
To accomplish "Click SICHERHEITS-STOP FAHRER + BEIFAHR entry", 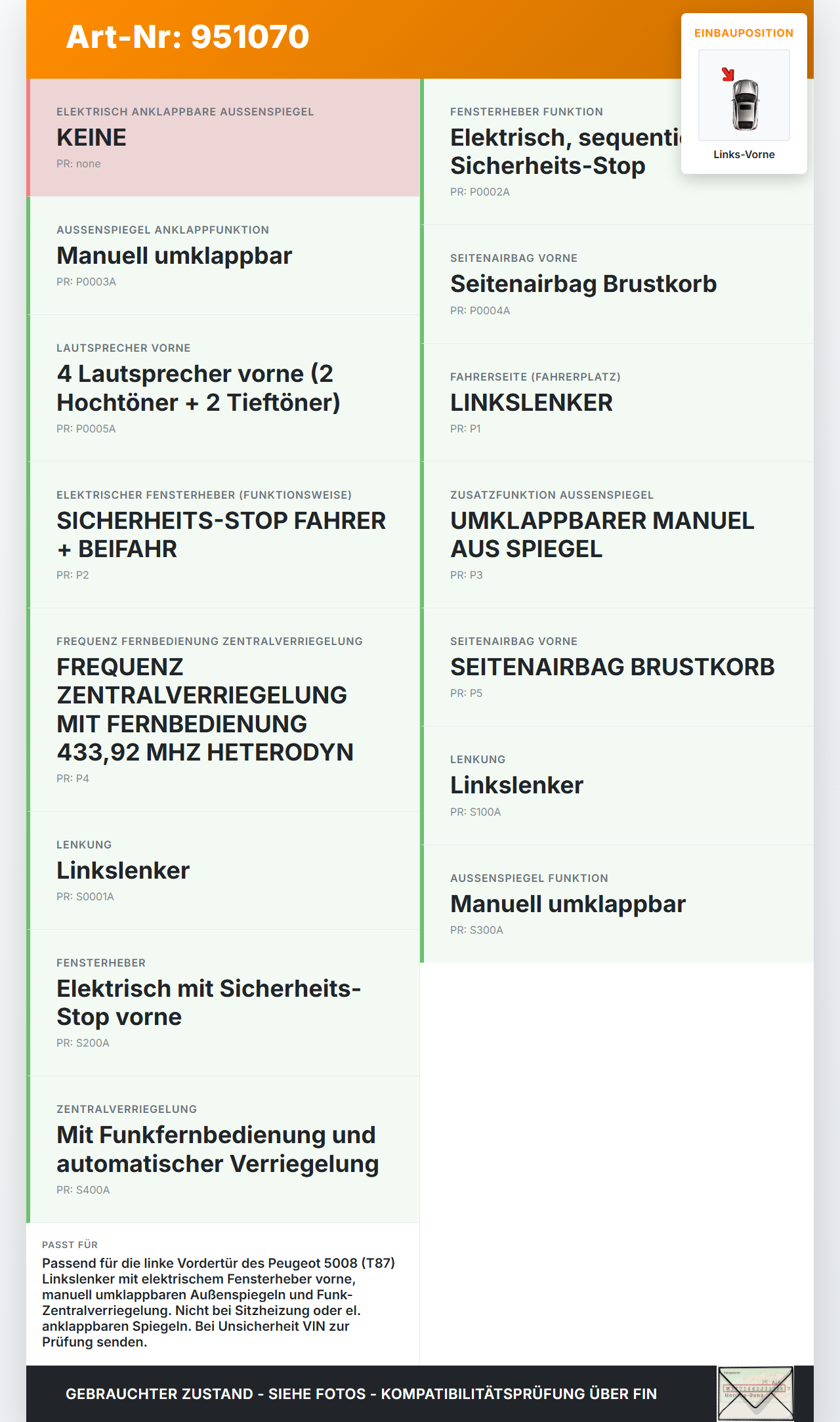I will 223,535.
